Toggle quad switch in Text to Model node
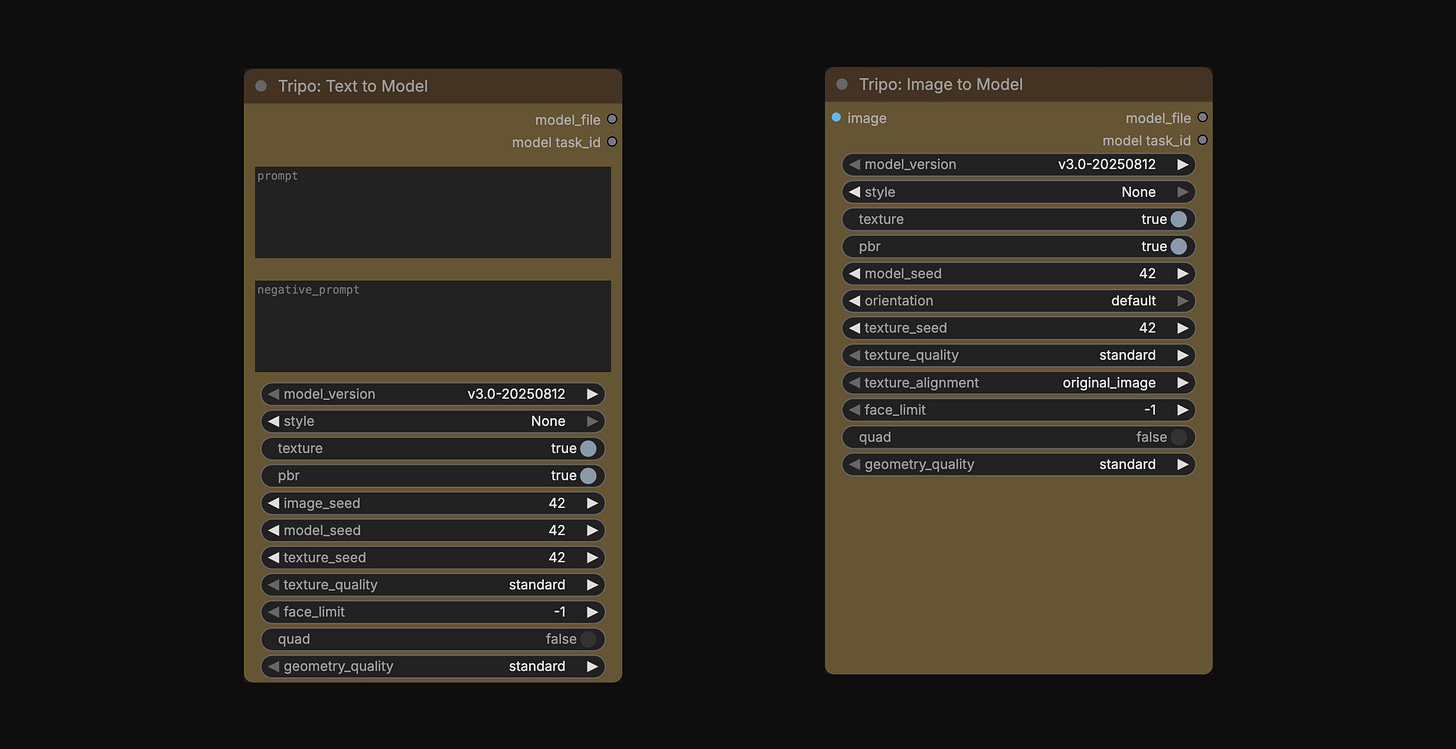The width and height of the screenshot is (1456, 749). [588, 639]
